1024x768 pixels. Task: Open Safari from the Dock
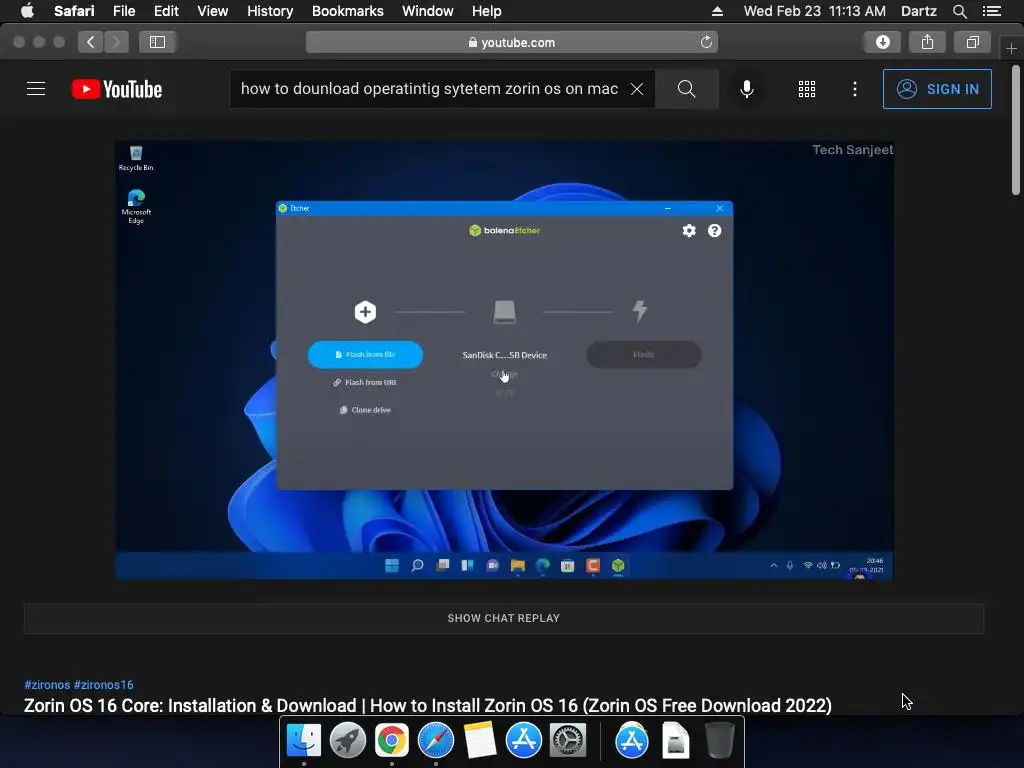[436, 741]
